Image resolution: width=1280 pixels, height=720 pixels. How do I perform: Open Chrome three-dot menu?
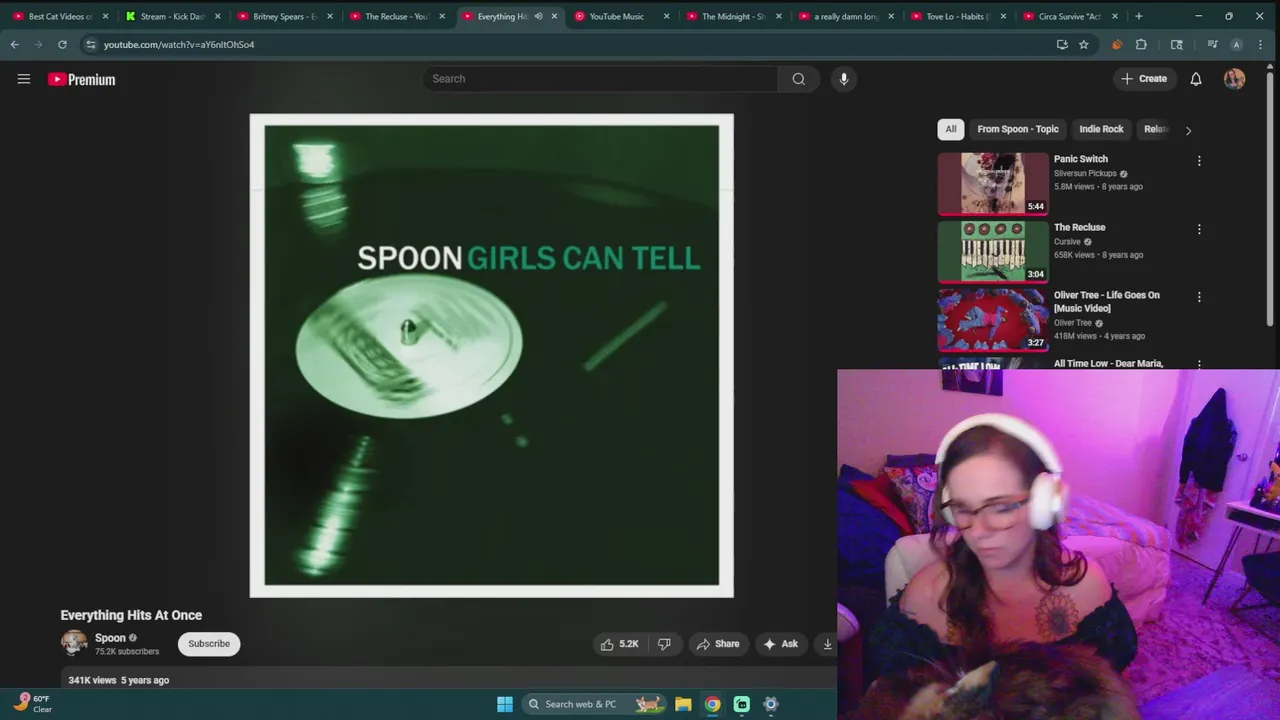[x=1260, y=44]
